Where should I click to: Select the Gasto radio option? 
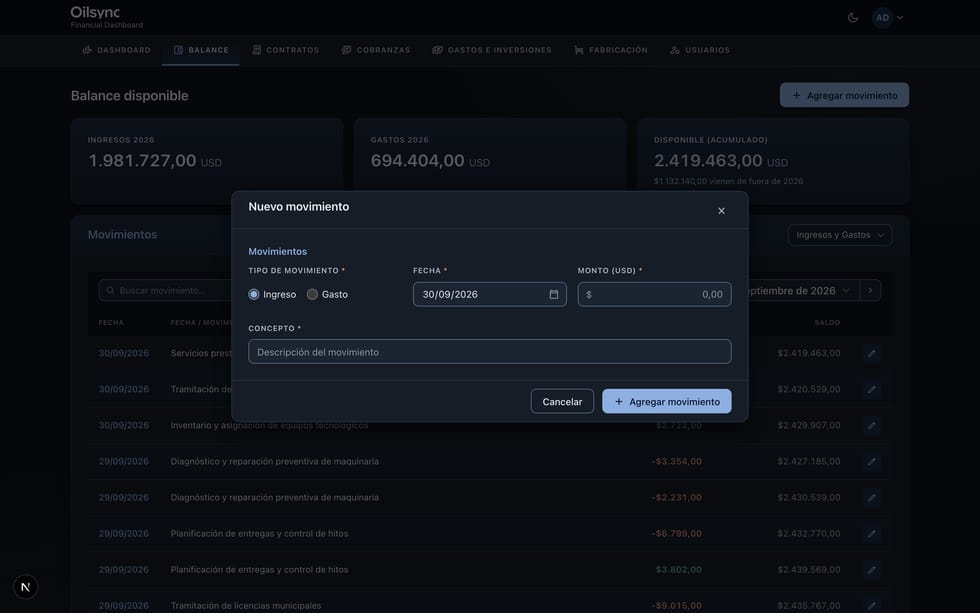point(312,294)
